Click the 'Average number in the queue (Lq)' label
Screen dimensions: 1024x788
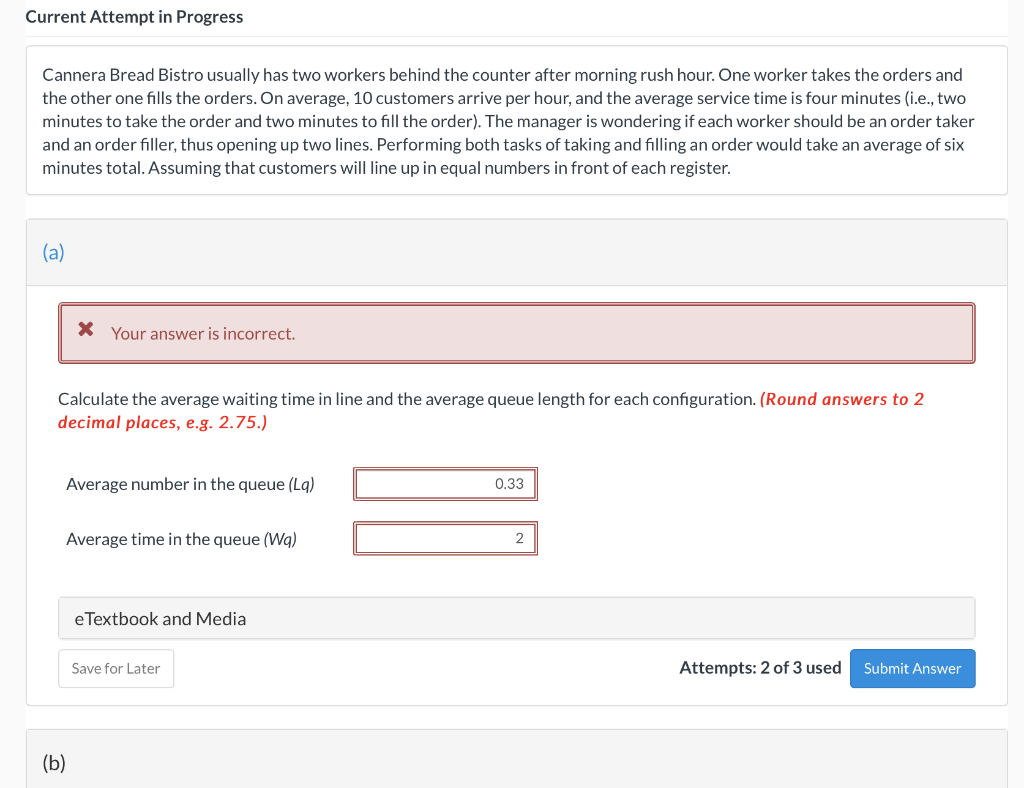click(x=190, y=484)
